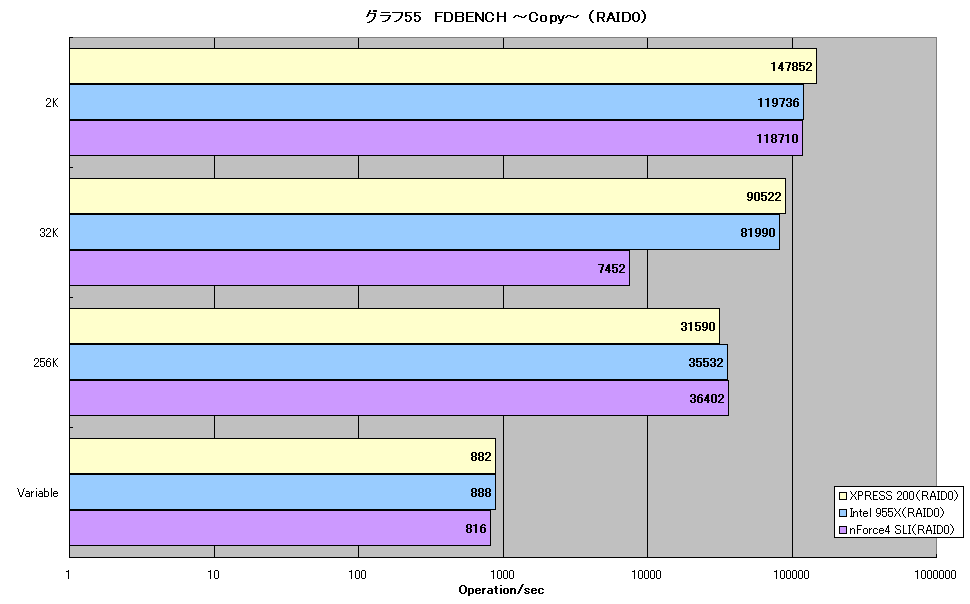Click the value label 119736
Viewport: 970px width, 604px height.
point(778,103)
